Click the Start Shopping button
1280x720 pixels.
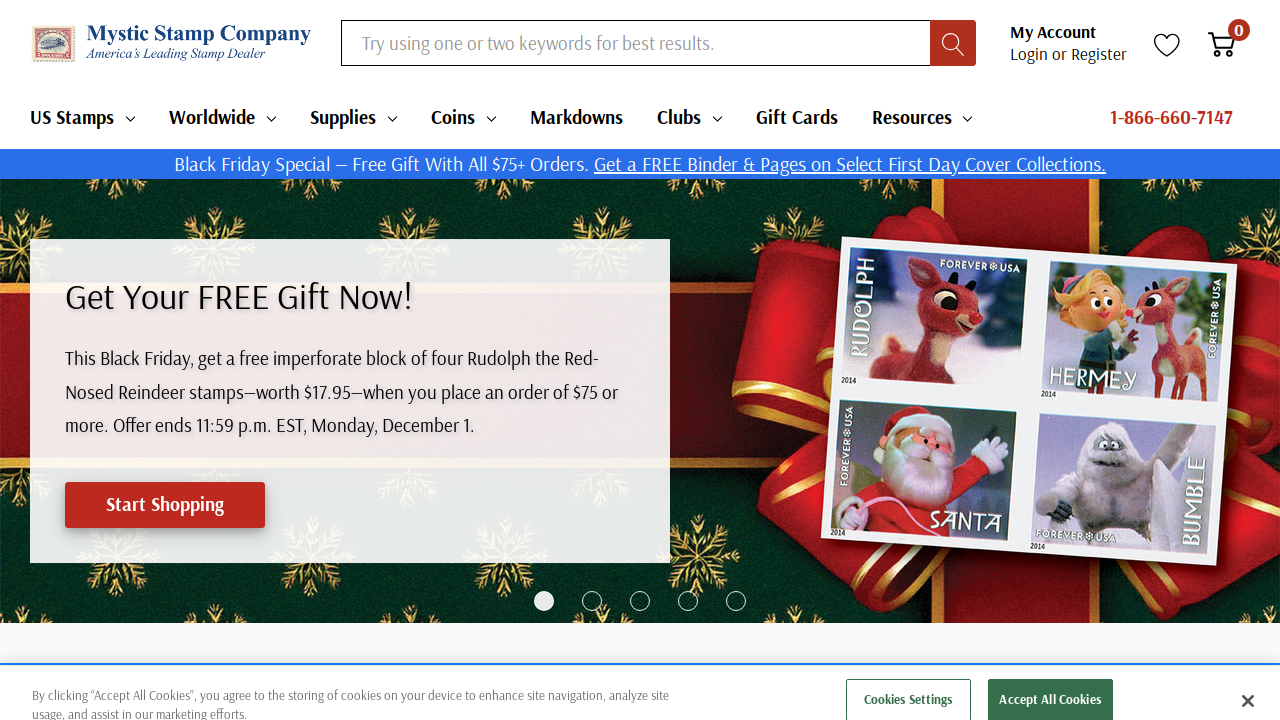[x=165, y=505]
